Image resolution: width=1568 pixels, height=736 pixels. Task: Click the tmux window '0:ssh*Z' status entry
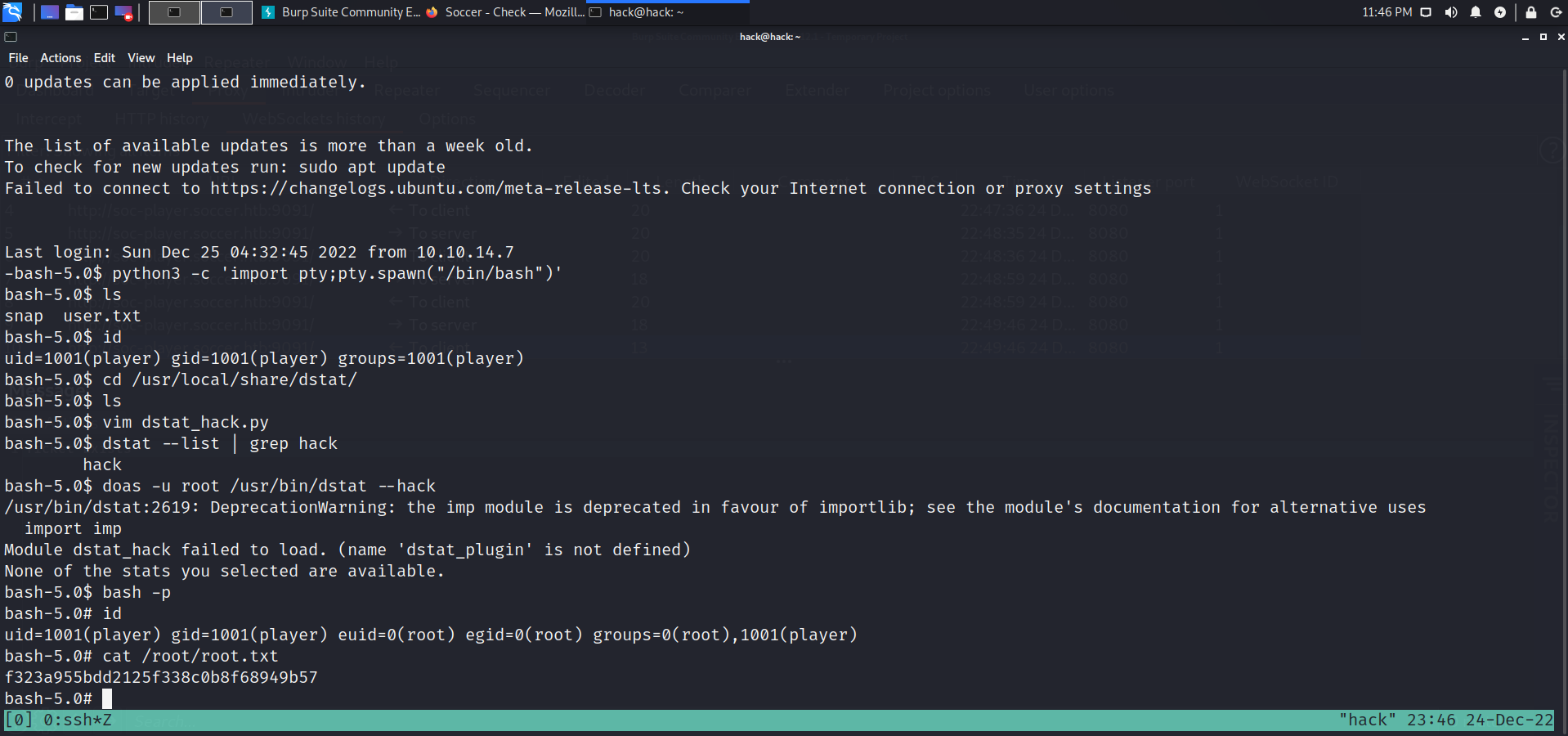coord(78,720)
